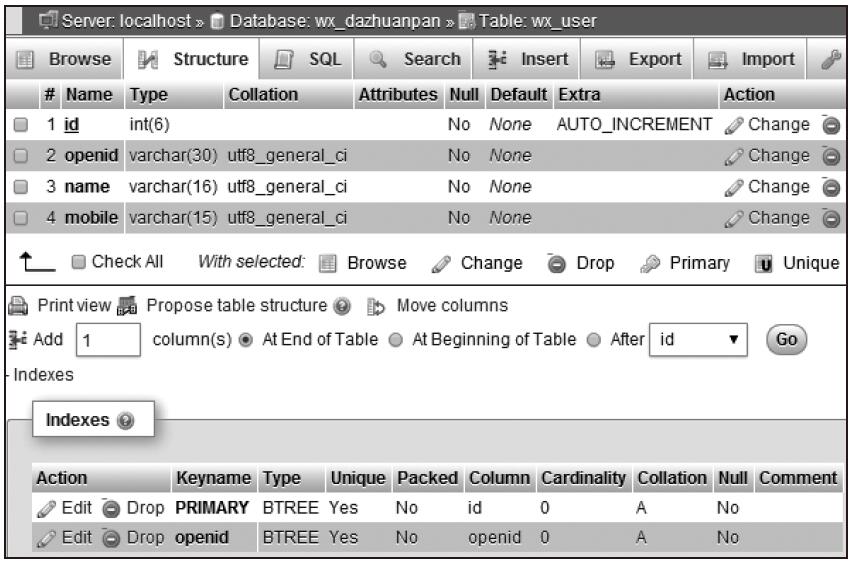Screen dimensions: 855x565
Task: Click the Indexes help question icon
Action: point(125,420)
